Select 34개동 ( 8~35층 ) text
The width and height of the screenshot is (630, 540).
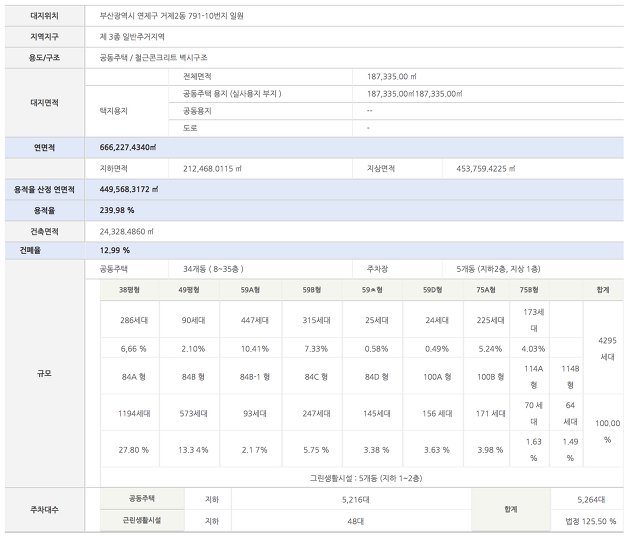[213, 269]
